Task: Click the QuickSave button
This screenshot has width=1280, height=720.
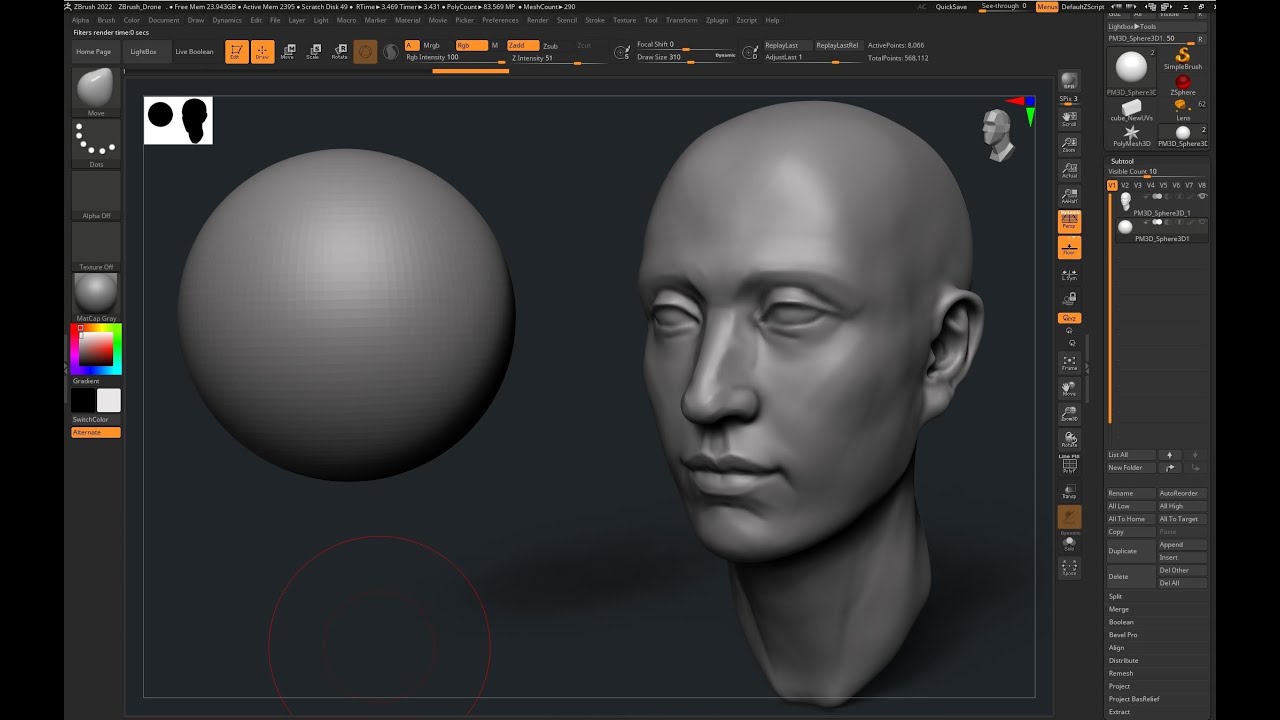Action: [x=951, y=7]
